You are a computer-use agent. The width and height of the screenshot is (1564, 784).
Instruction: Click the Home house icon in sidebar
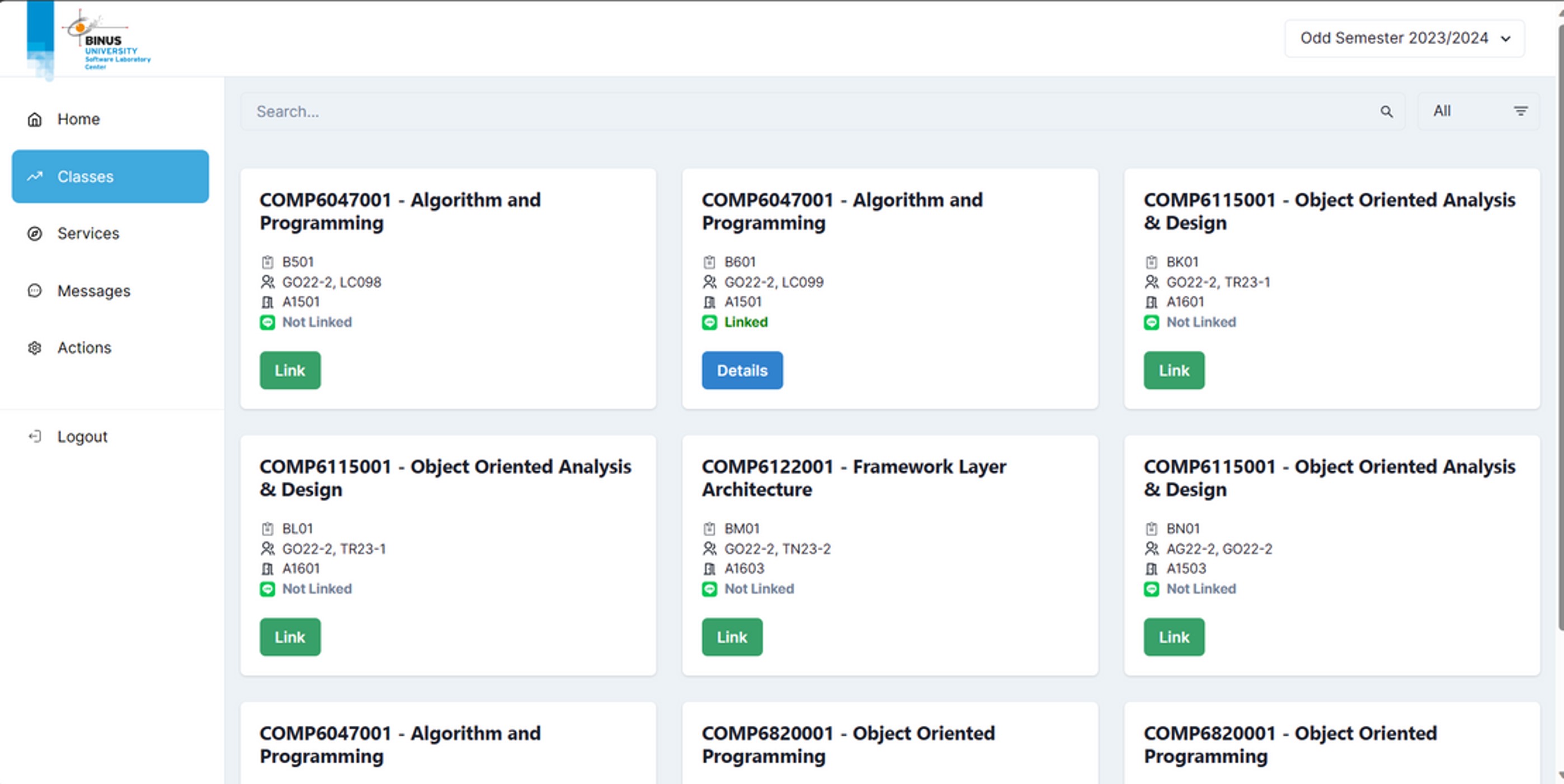(x=35, y=120)
